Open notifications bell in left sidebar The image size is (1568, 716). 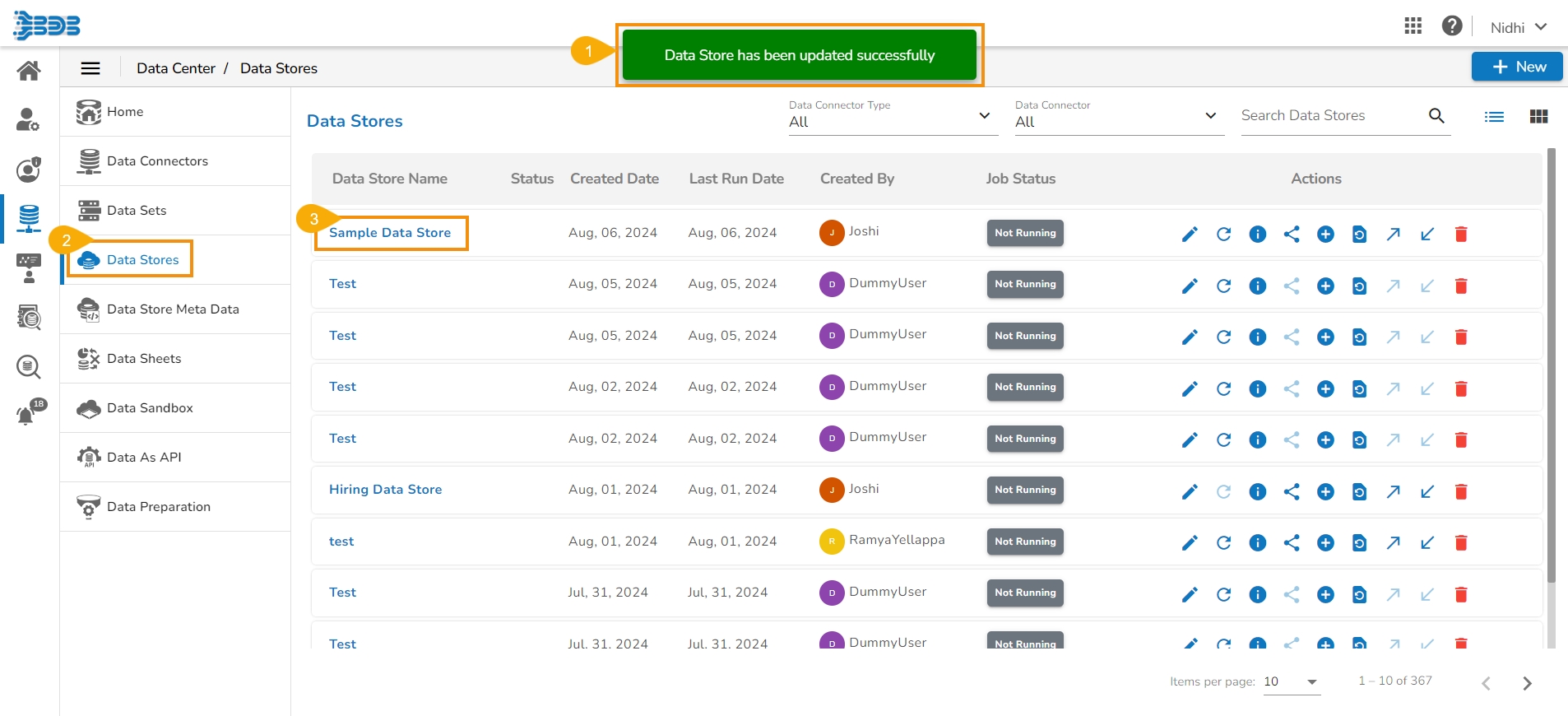[x=27, y=414]
